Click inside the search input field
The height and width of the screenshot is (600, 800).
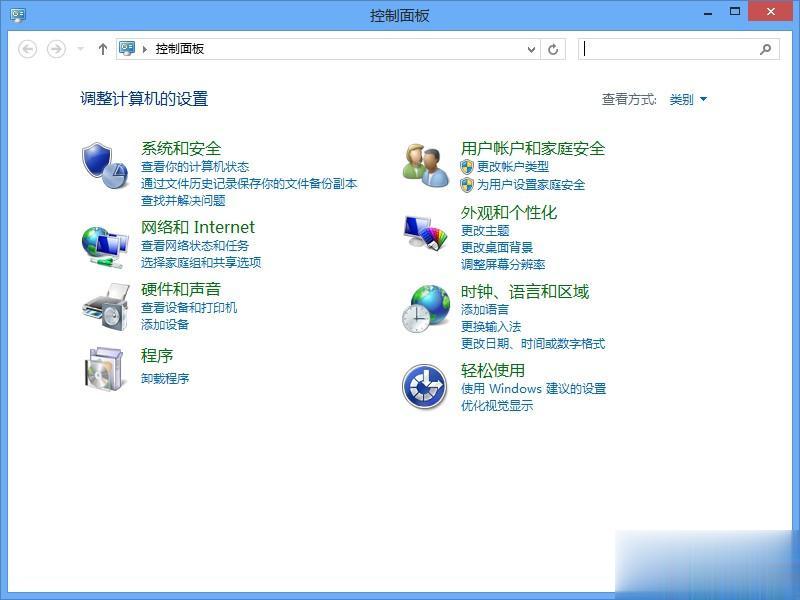tap(670, 48)
